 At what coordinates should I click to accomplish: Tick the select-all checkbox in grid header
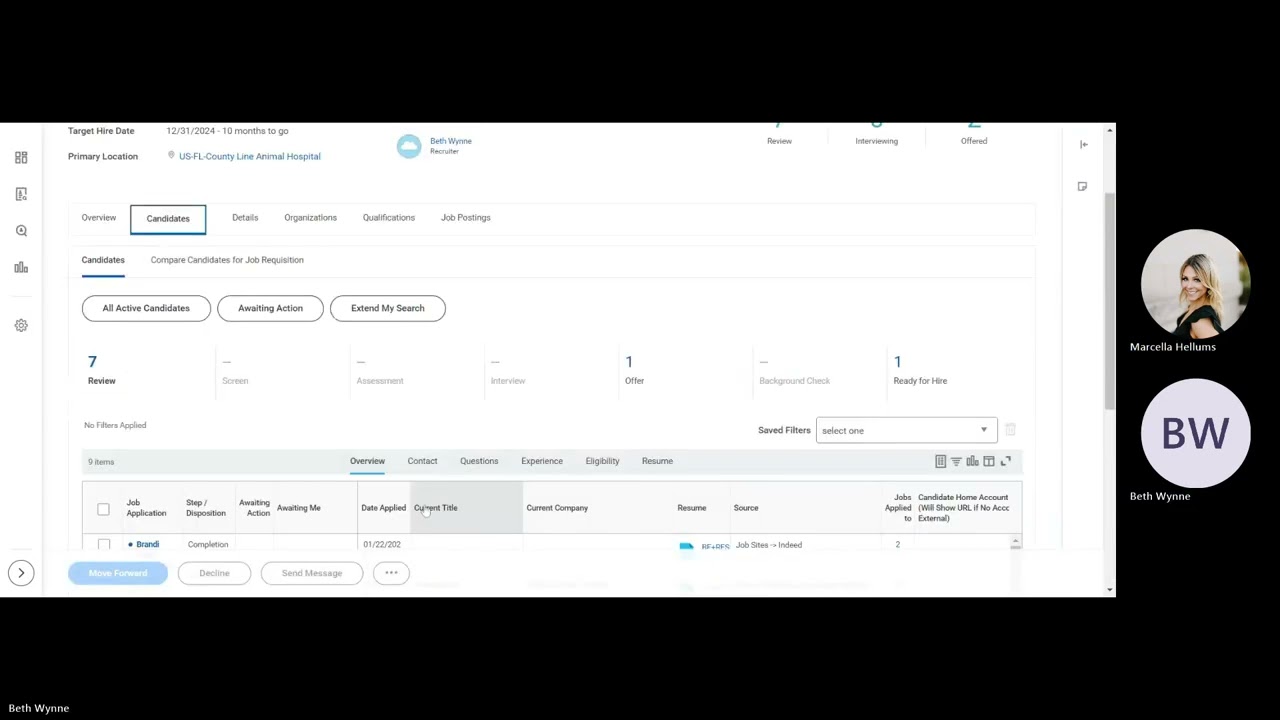tap(103, 509)
